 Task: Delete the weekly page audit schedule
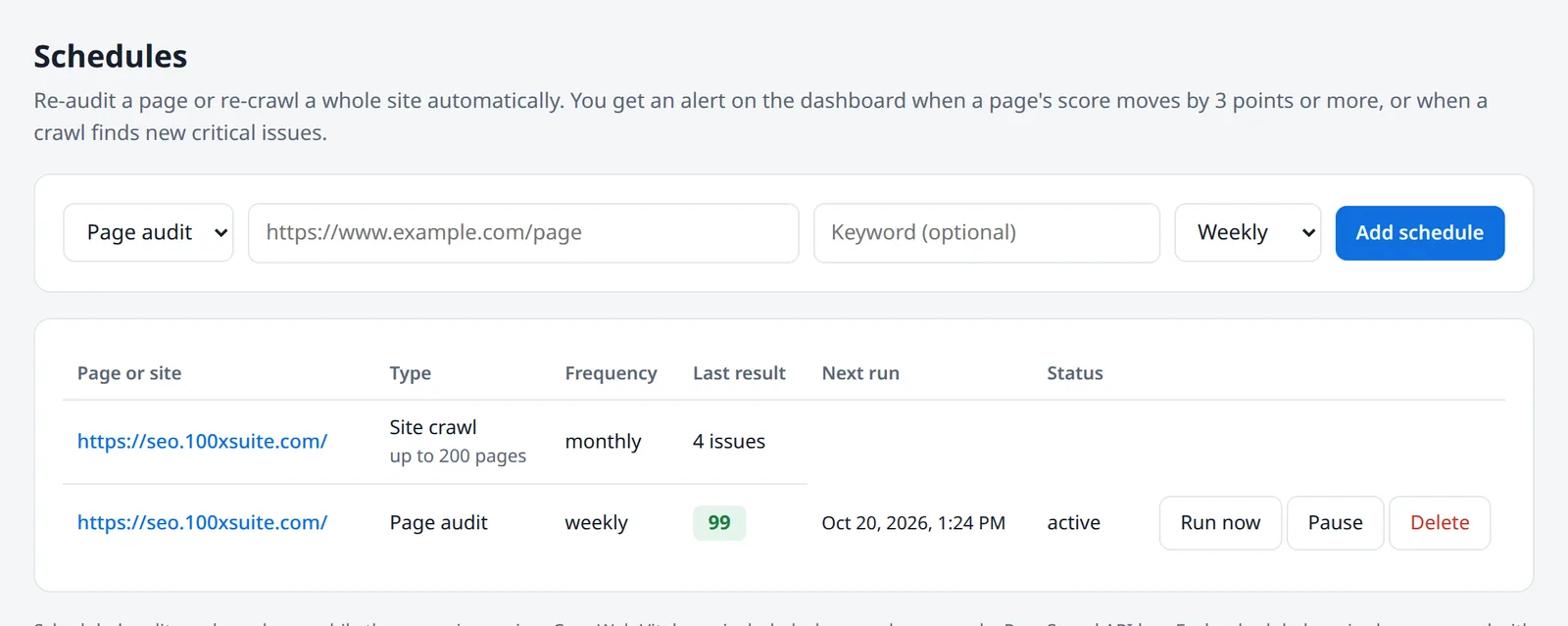(x=1440, y=523)
